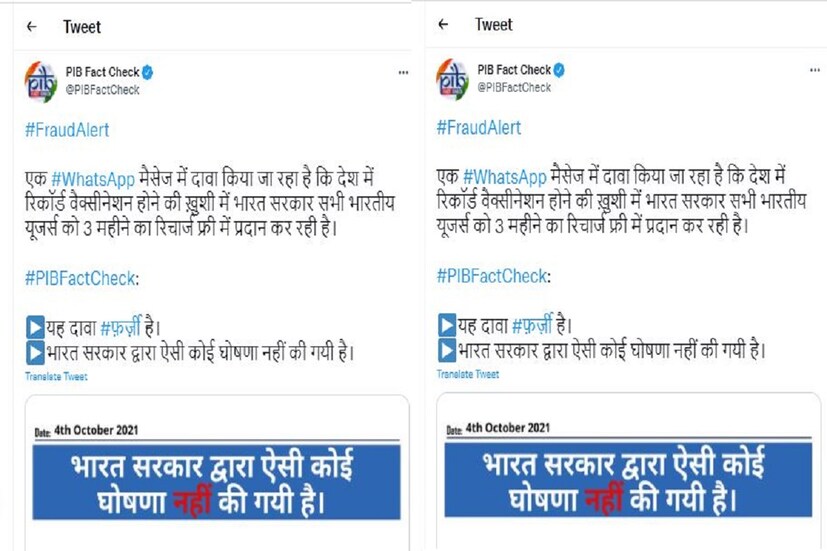
Task: Click the blue play emoji before 'यह दावा' left
Action: pyautogui.click(x=35, y=327)
